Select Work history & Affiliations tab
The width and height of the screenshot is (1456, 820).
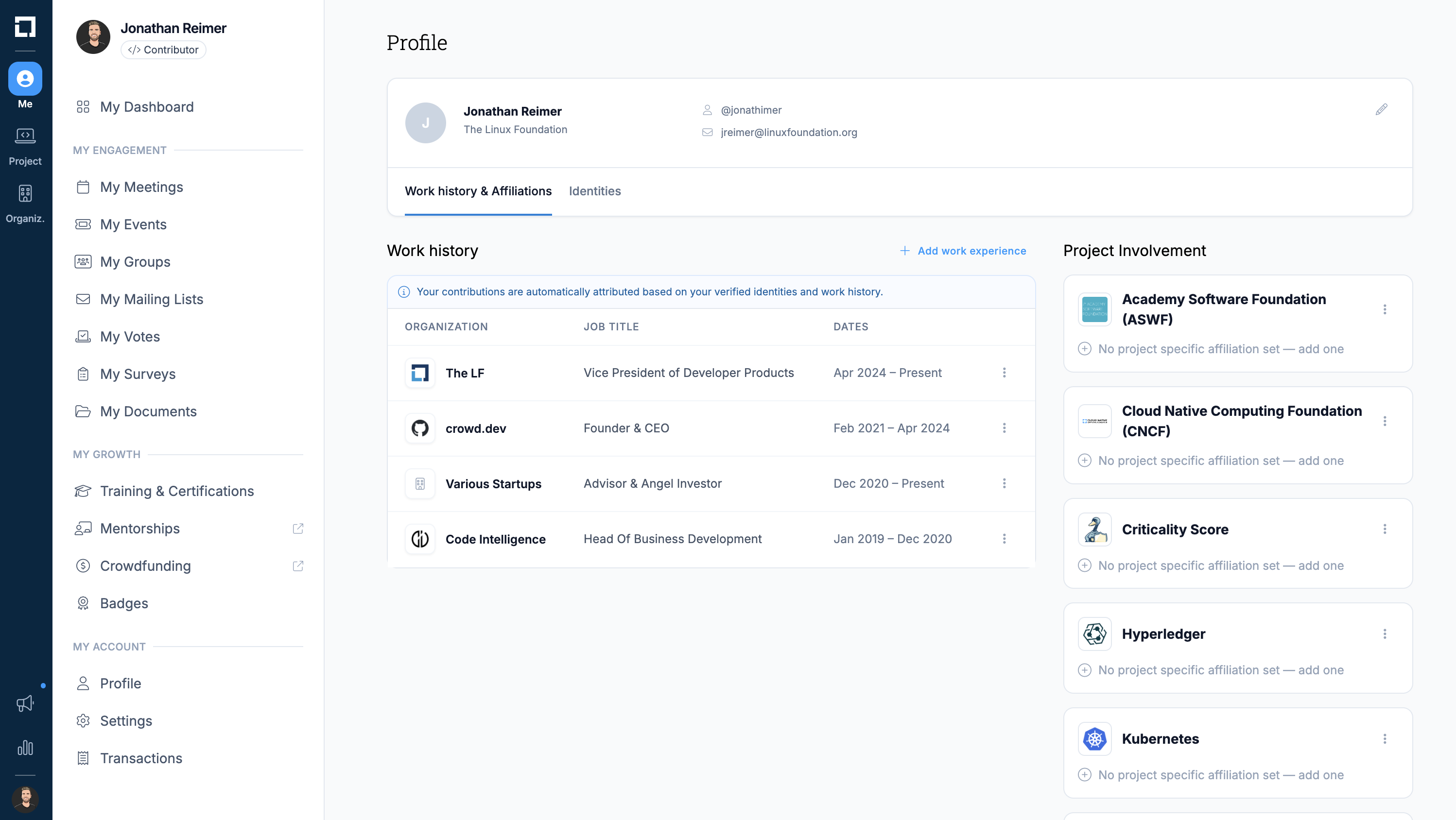click(478, 191)
